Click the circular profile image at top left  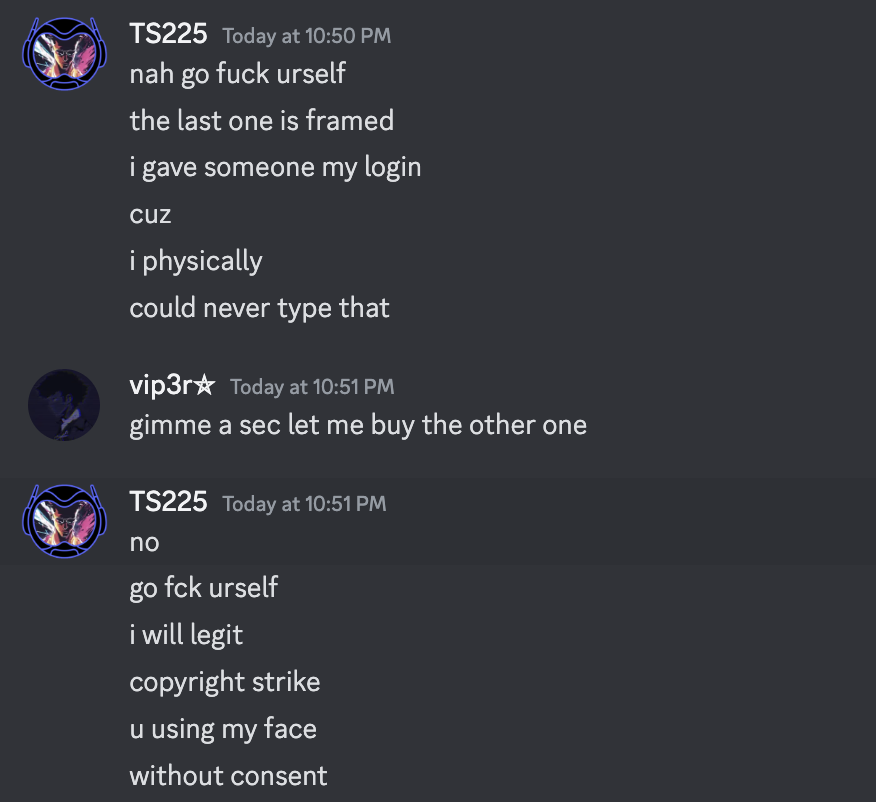[64, 53]
